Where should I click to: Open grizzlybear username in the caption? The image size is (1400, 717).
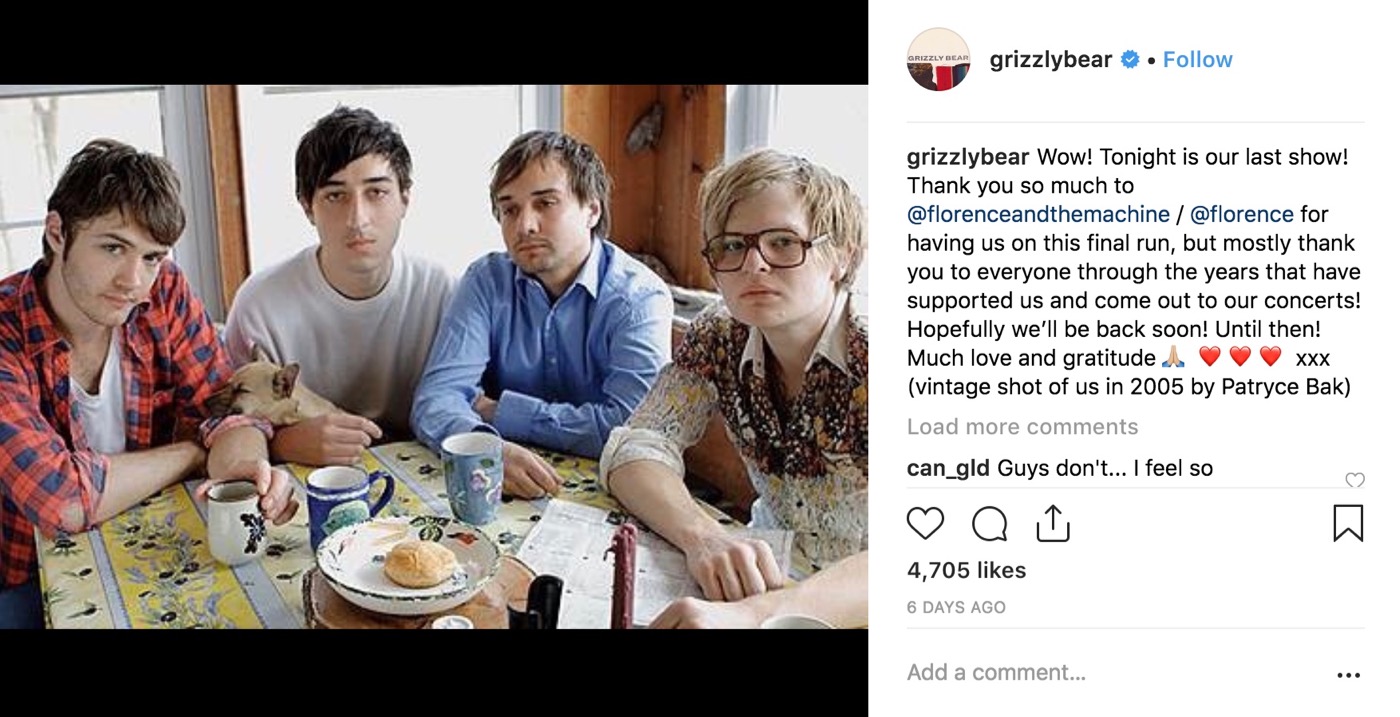click(x=968, y=157)
